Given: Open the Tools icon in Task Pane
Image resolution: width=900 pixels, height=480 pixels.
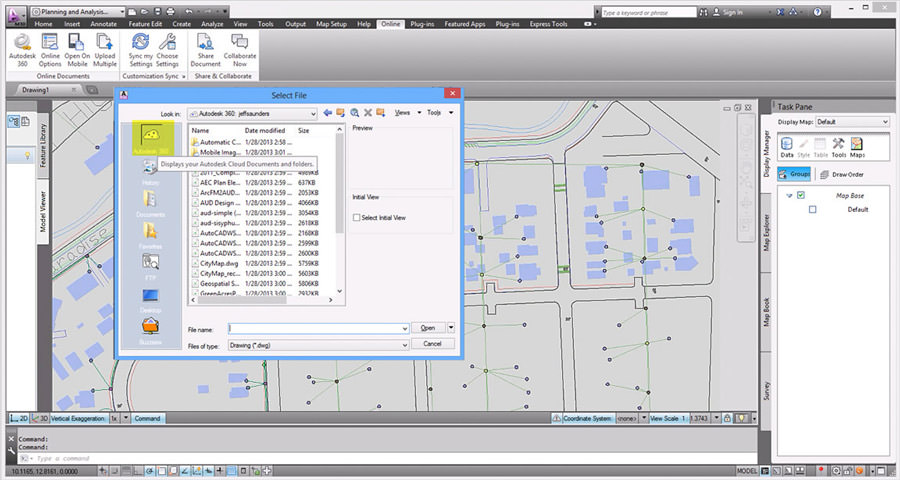Looking at the screenshot, I should [839, 147].
